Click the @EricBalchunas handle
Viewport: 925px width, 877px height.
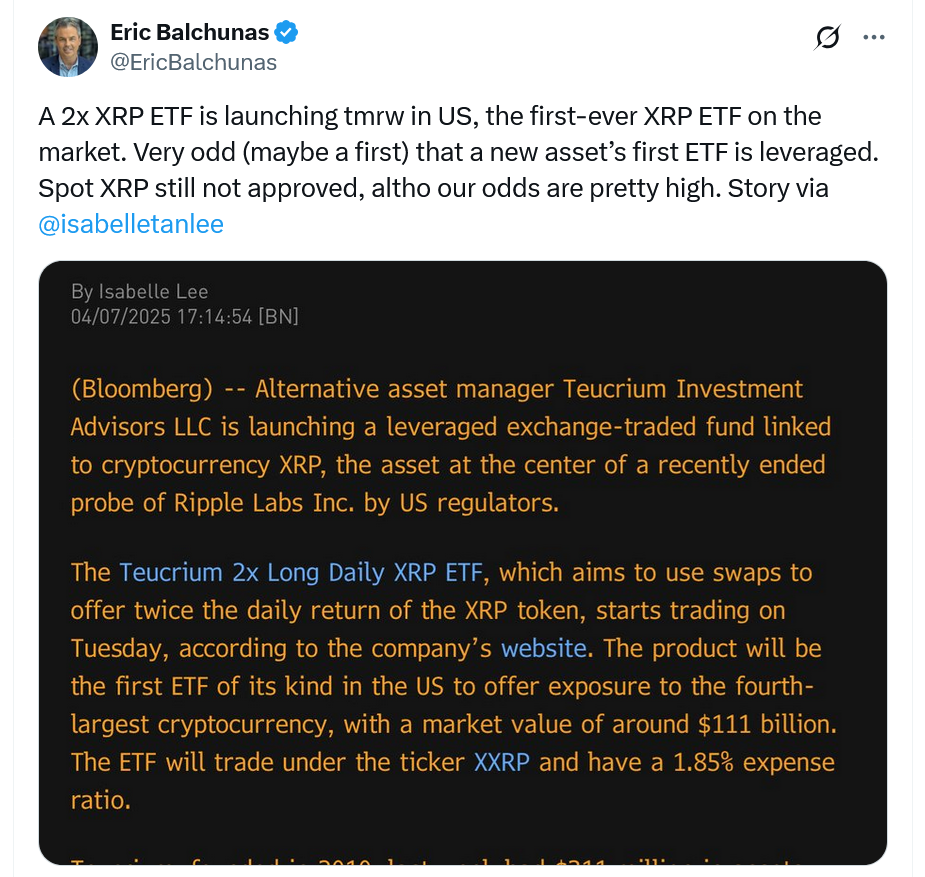point(194,62)
